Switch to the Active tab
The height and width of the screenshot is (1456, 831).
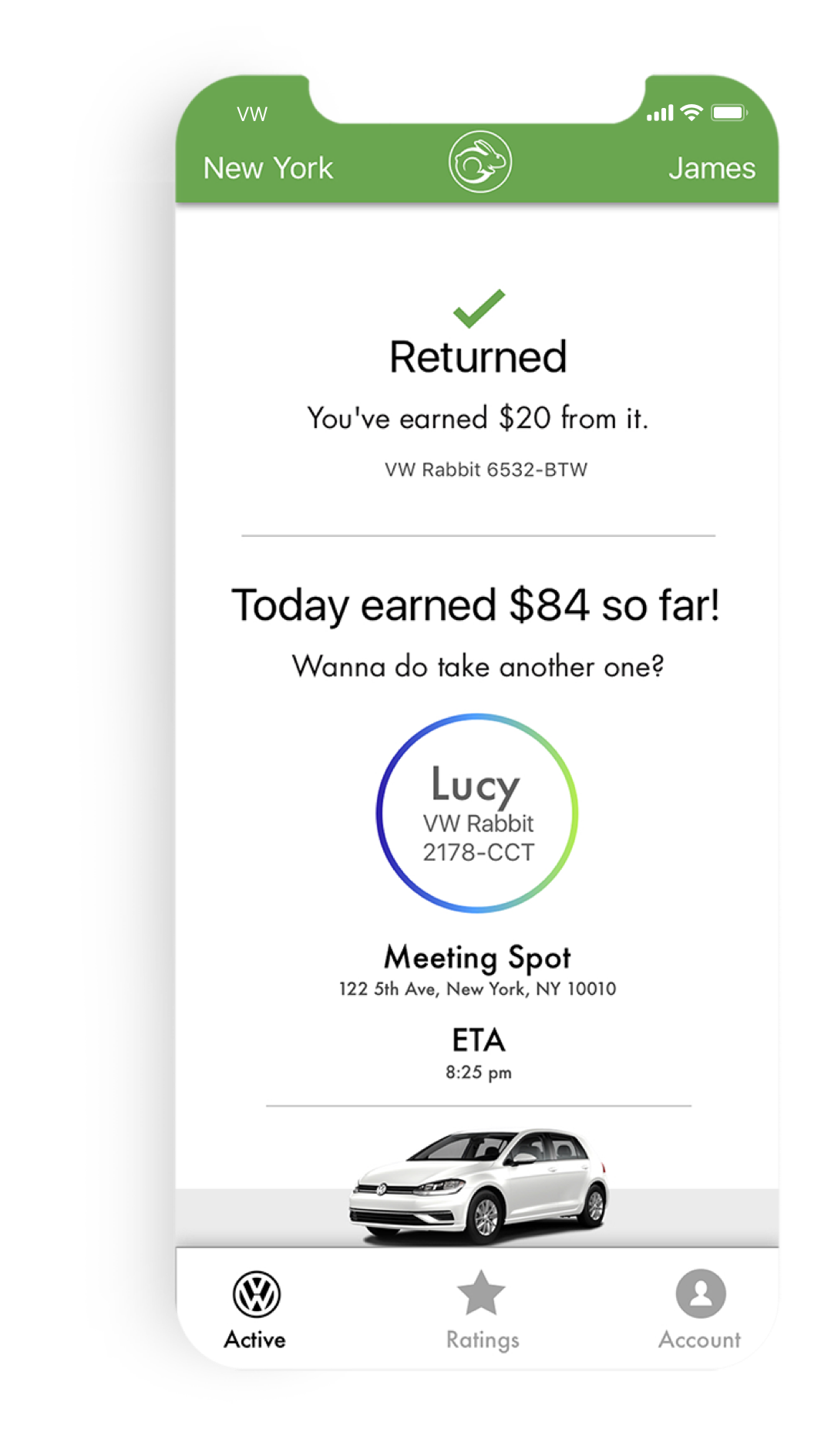[x=255, y=1340]
